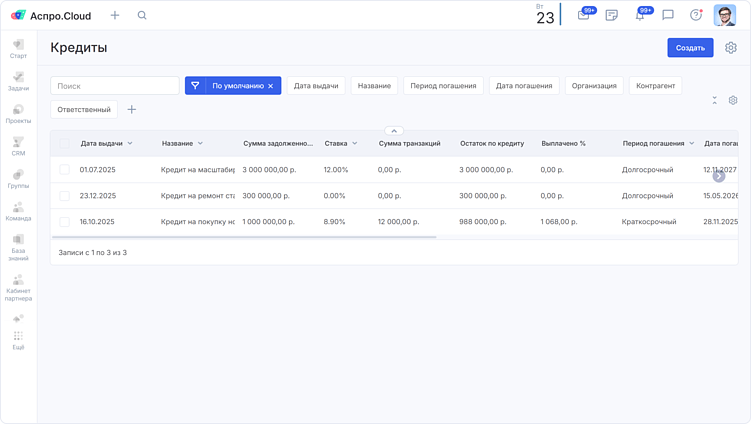Open the chat messages icon
This screenshot has width=751, height=424.
(x=668, y=16)
